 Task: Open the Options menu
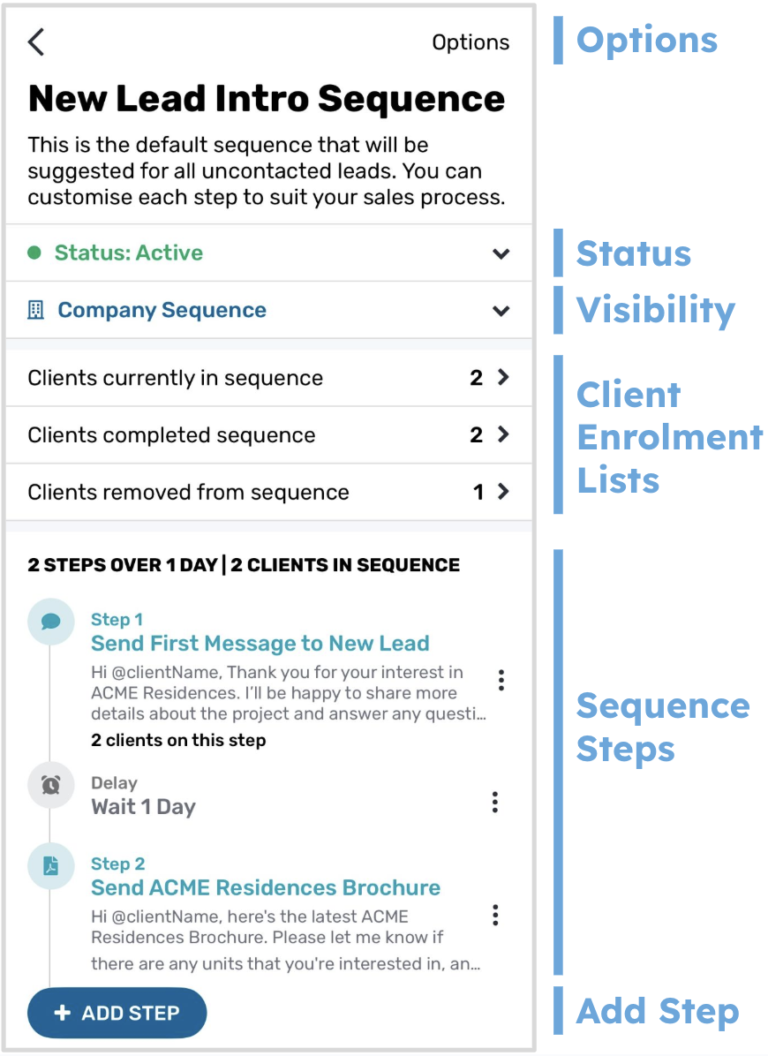[470, 42]
